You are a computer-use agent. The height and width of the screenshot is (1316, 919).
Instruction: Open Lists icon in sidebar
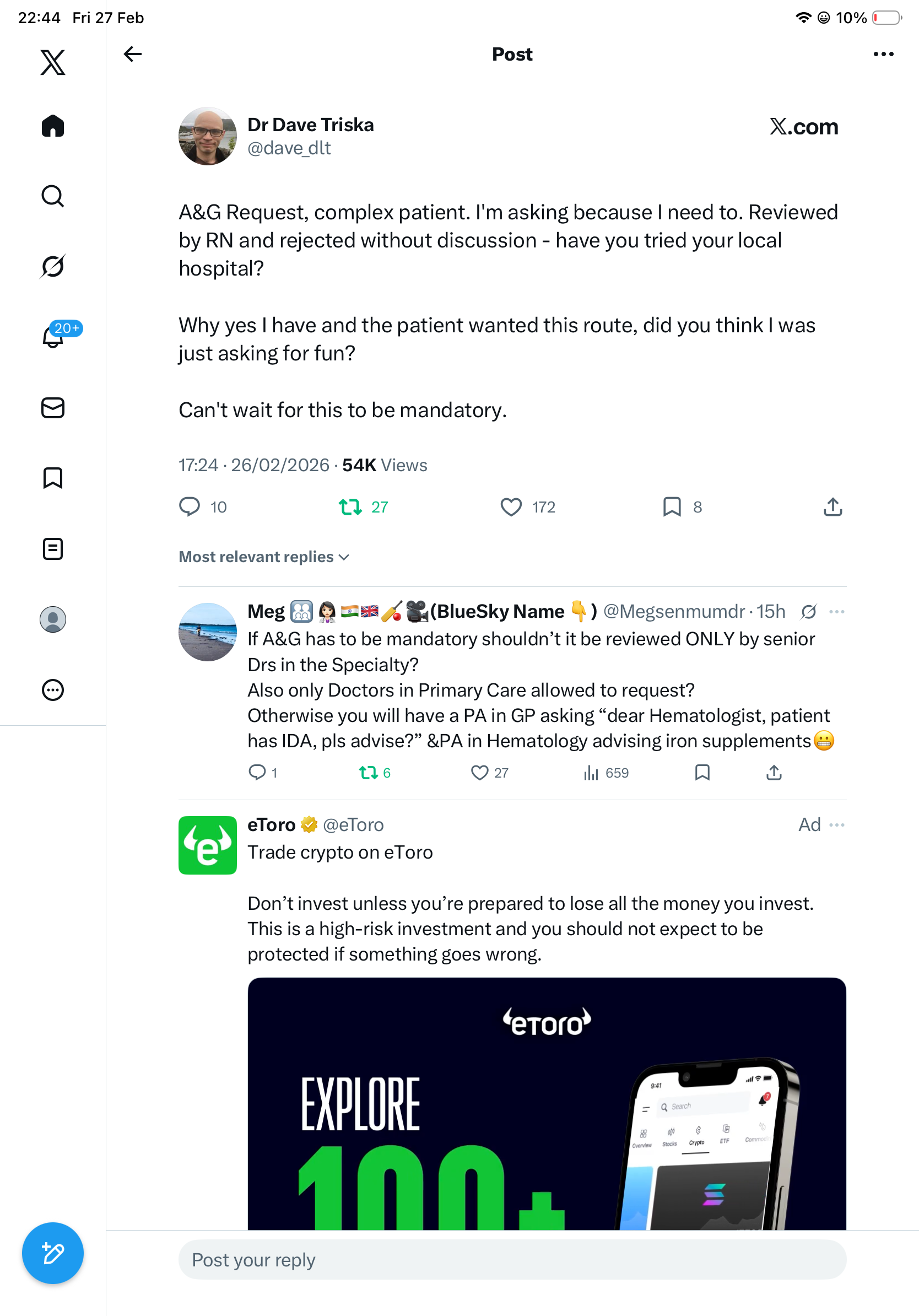53,548
